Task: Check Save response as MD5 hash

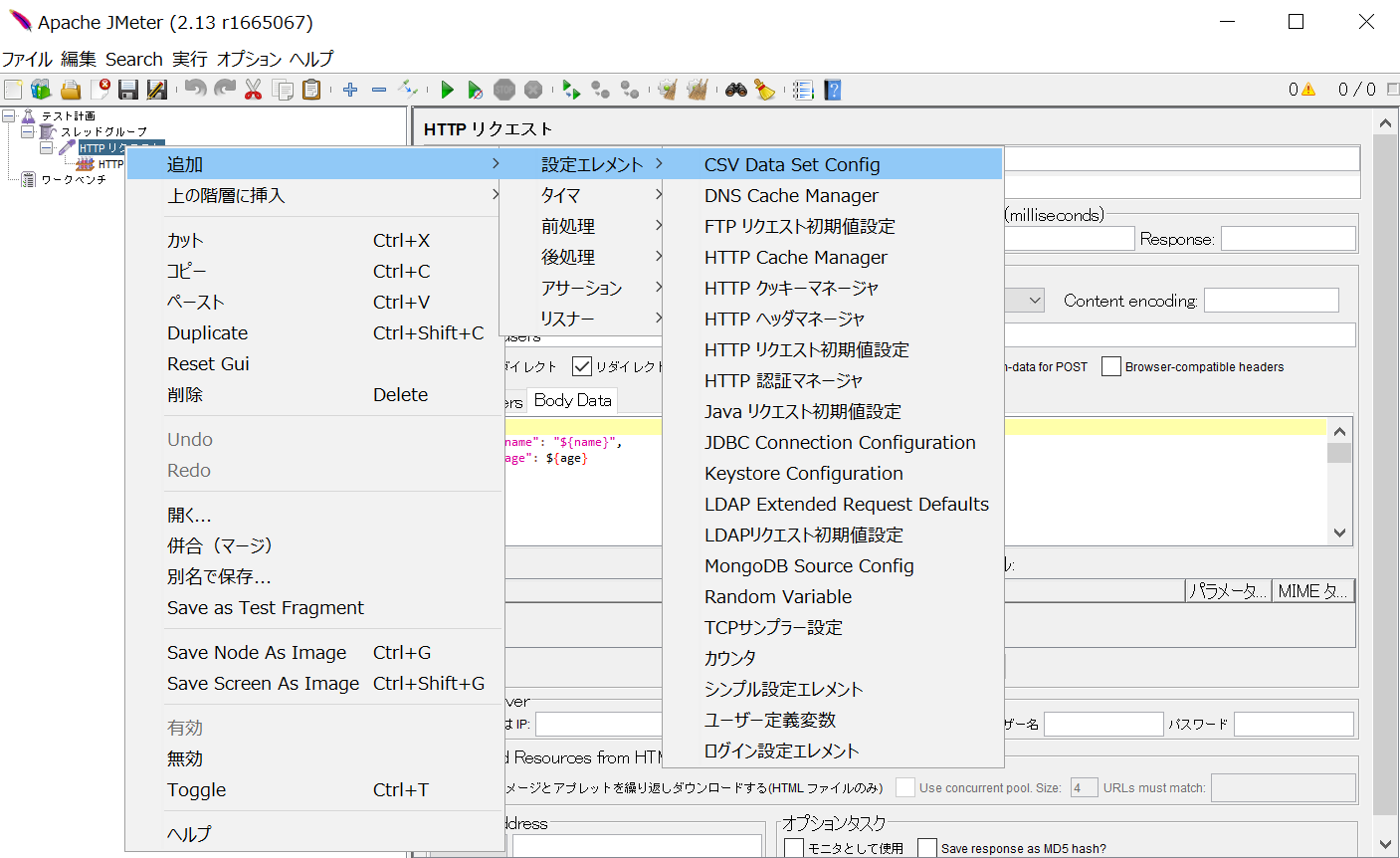Action: click(x=927, y=848)
